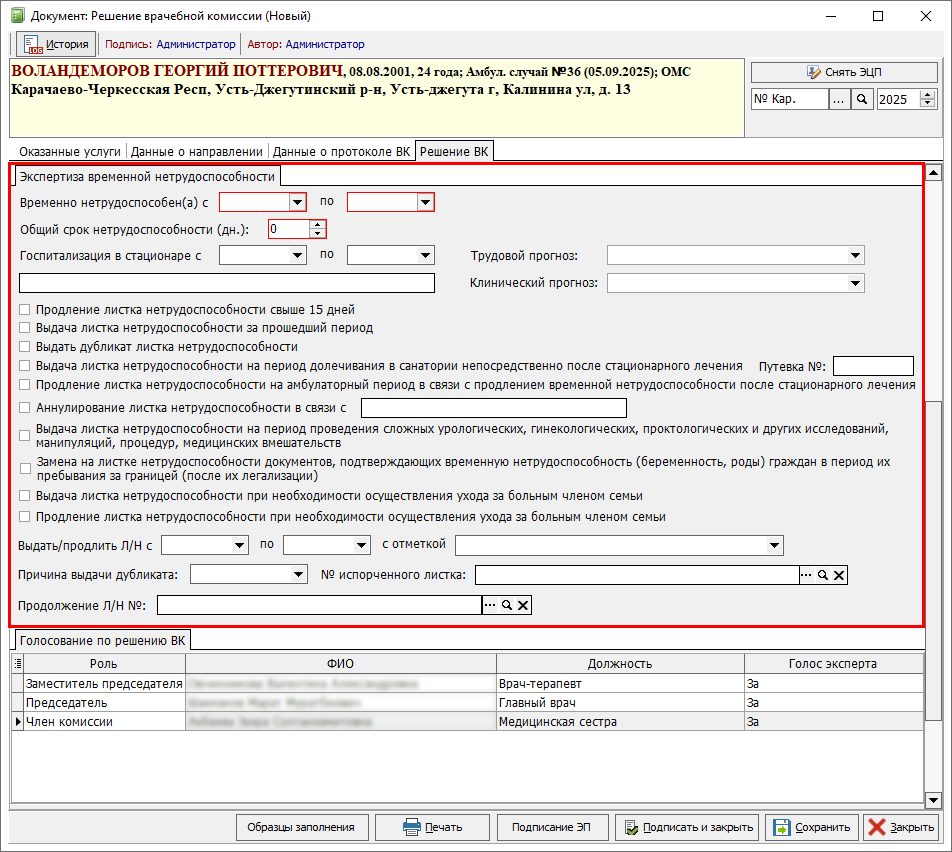
Task: Select Экспертиза временной нетрудоспособности tab
Action: (147, 177)
